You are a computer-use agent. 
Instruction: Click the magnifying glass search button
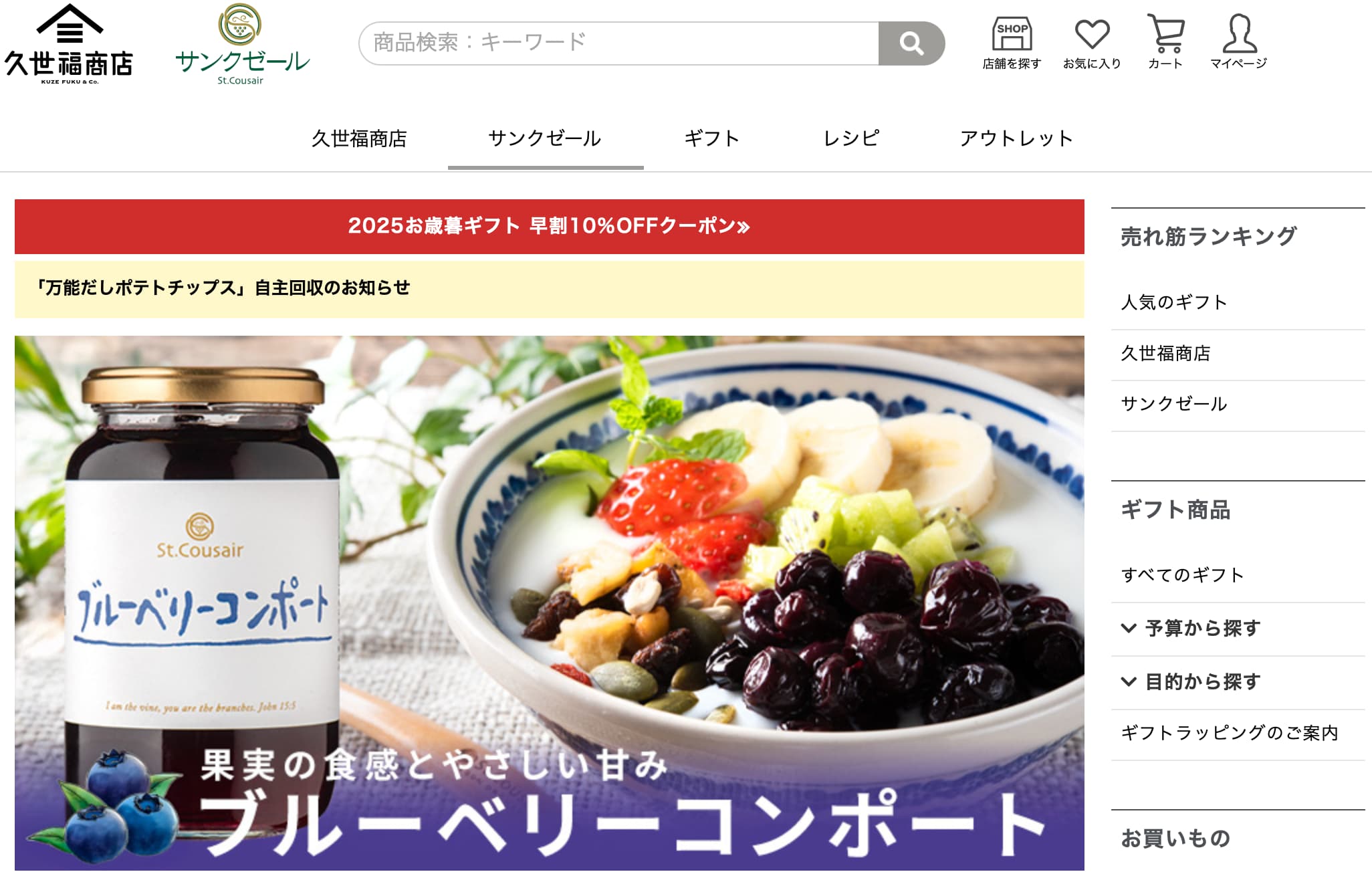[911, 43]
